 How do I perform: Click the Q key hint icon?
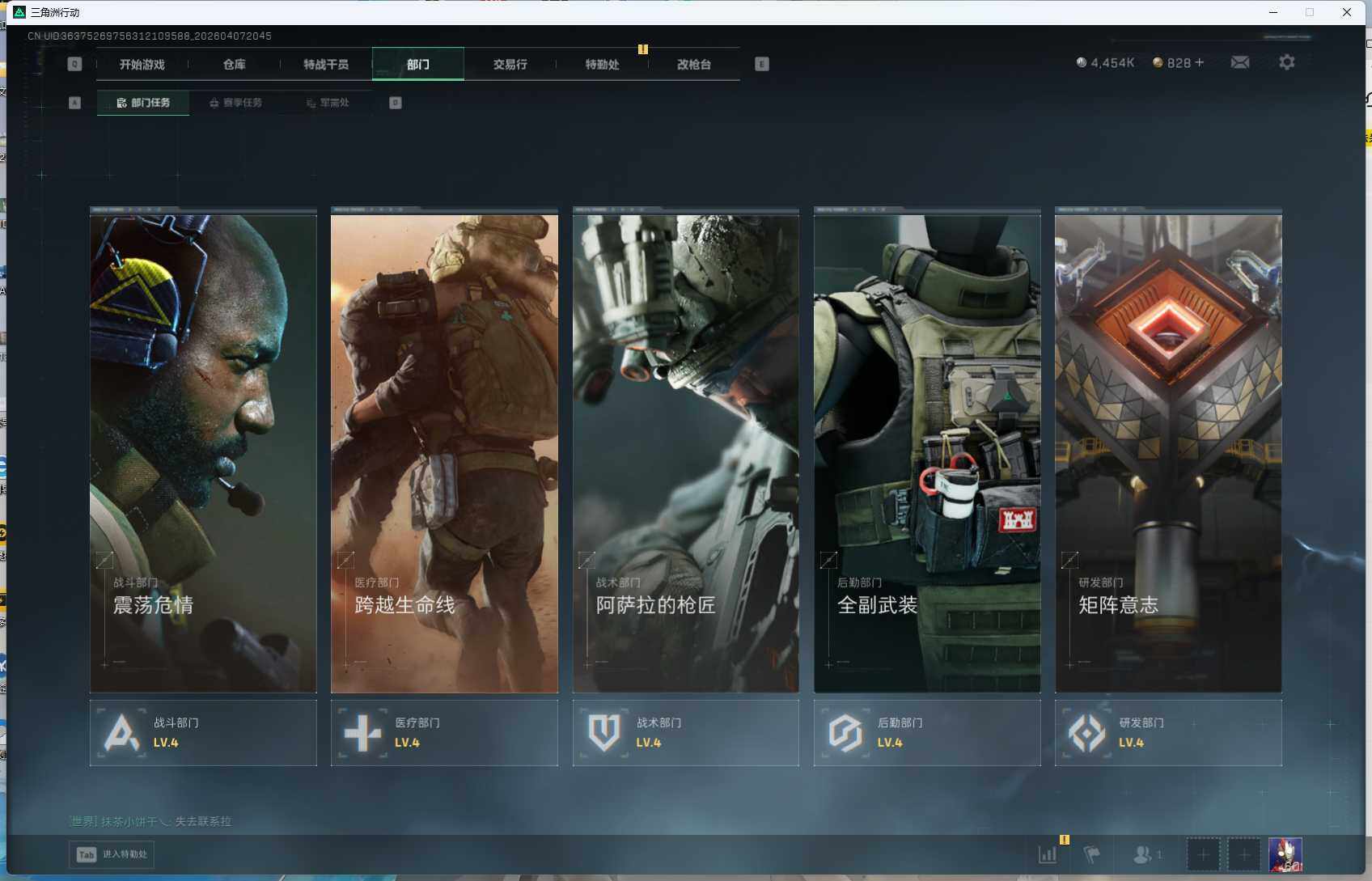coord(74,64)
